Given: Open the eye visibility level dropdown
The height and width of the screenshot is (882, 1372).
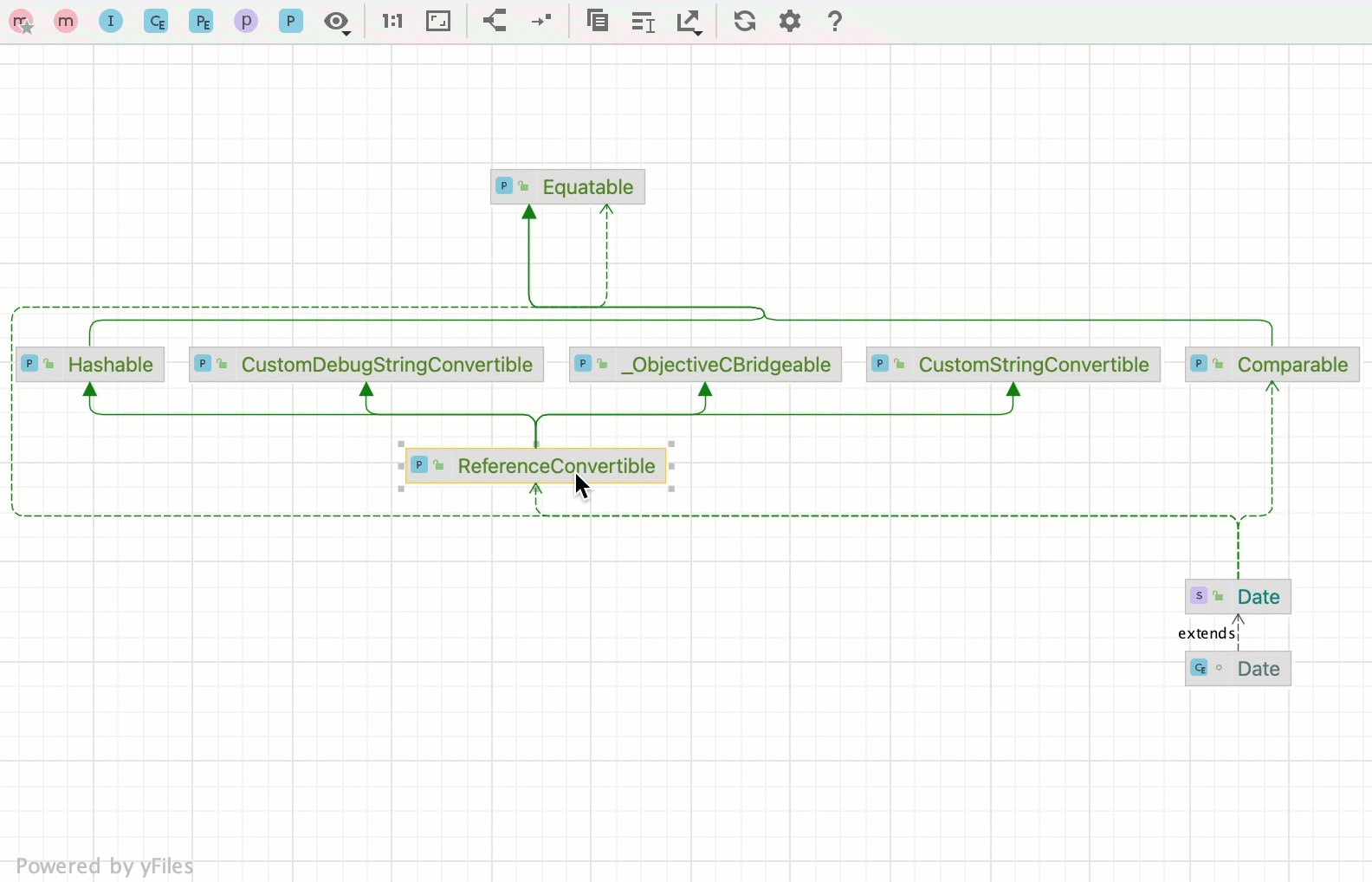Looking at the screenshot, I should click(x=337, y=22).
